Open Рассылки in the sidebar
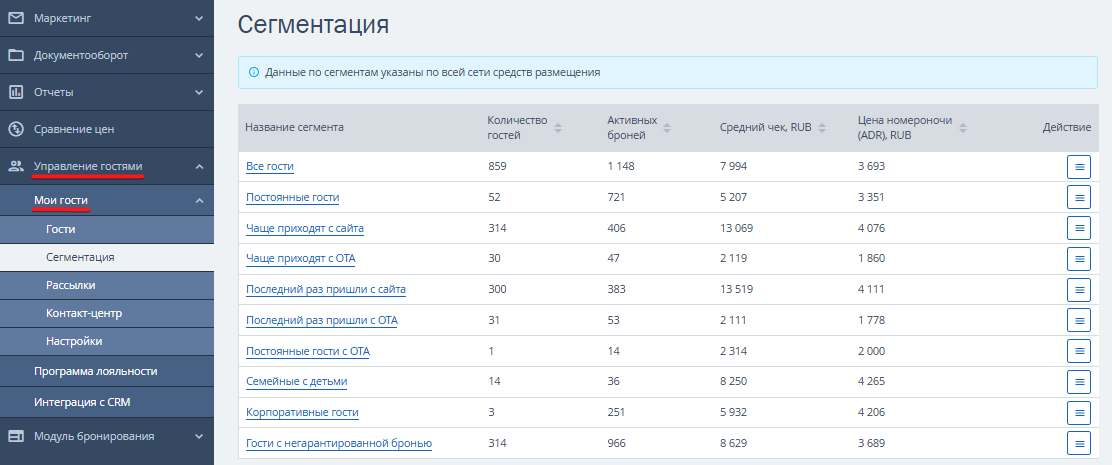Screen dimensions: 1112x465 tap(106, 285)
